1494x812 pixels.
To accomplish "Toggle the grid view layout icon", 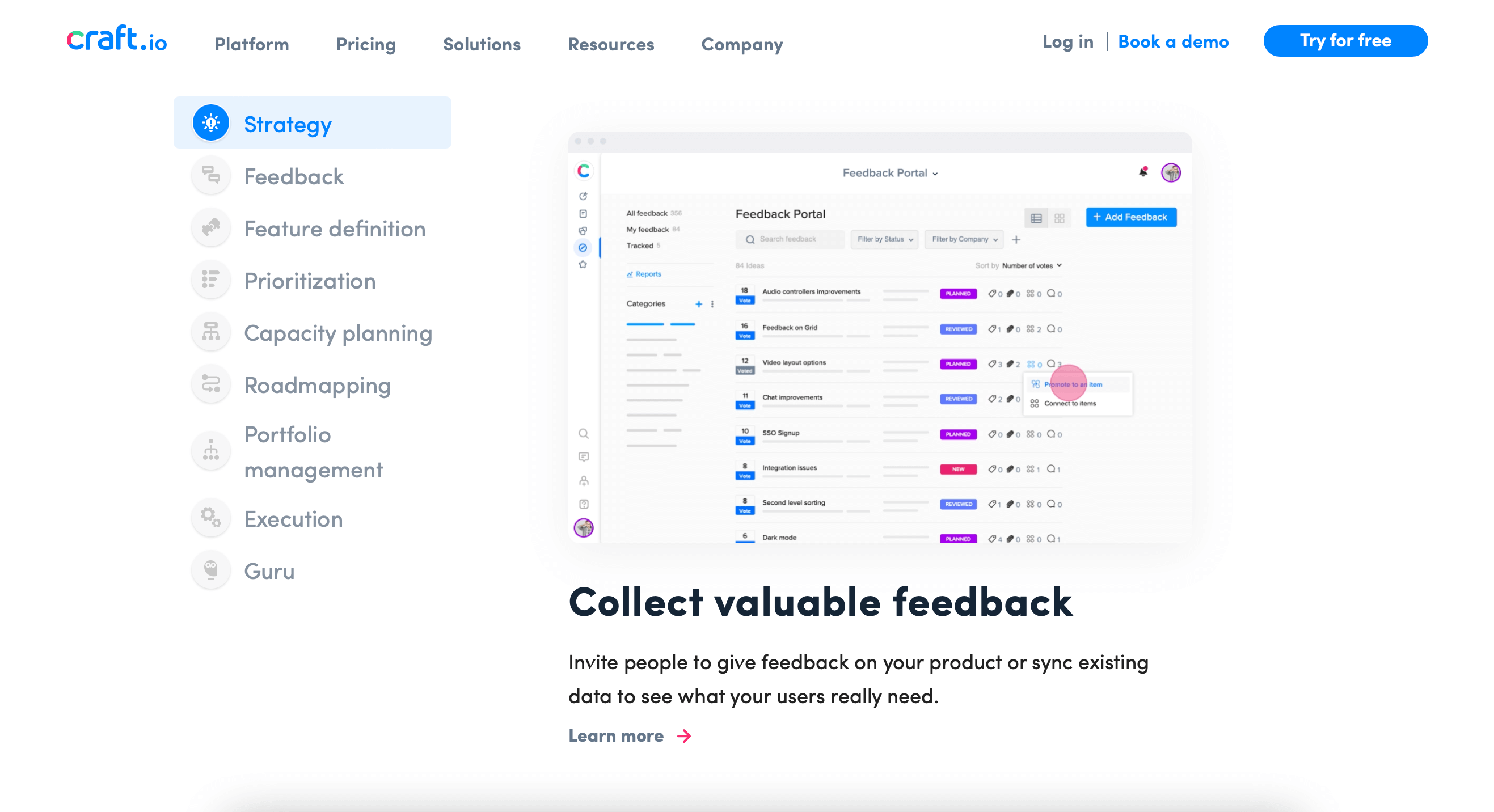I will click(1060, 217).
